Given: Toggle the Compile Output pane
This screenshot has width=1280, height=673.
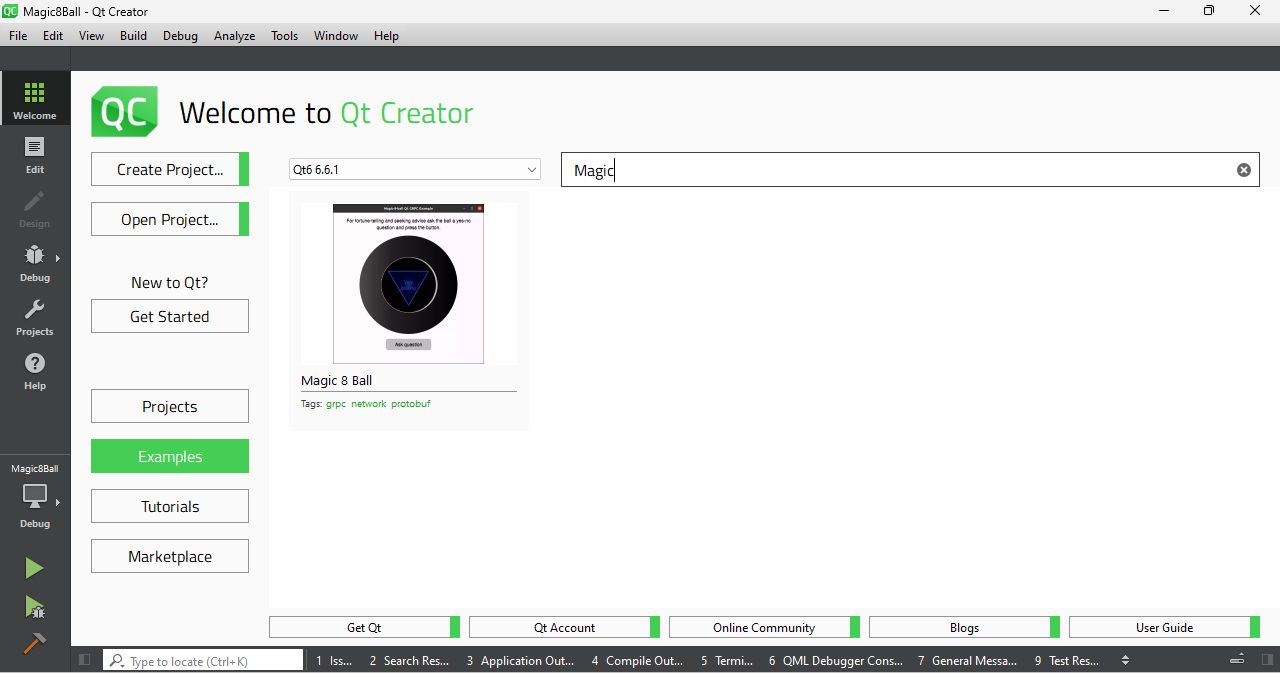Looking at the screenshot, I should [637, 660].
